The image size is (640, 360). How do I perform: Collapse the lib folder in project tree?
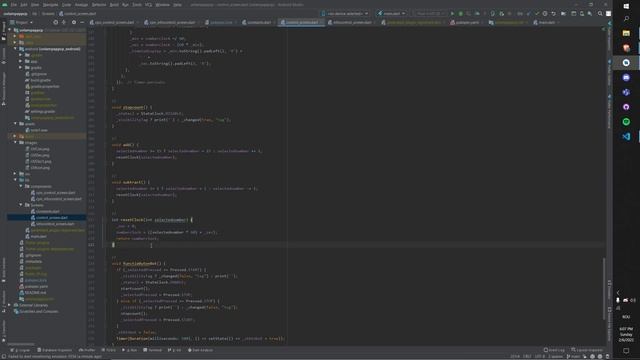(x=16, y=180)
